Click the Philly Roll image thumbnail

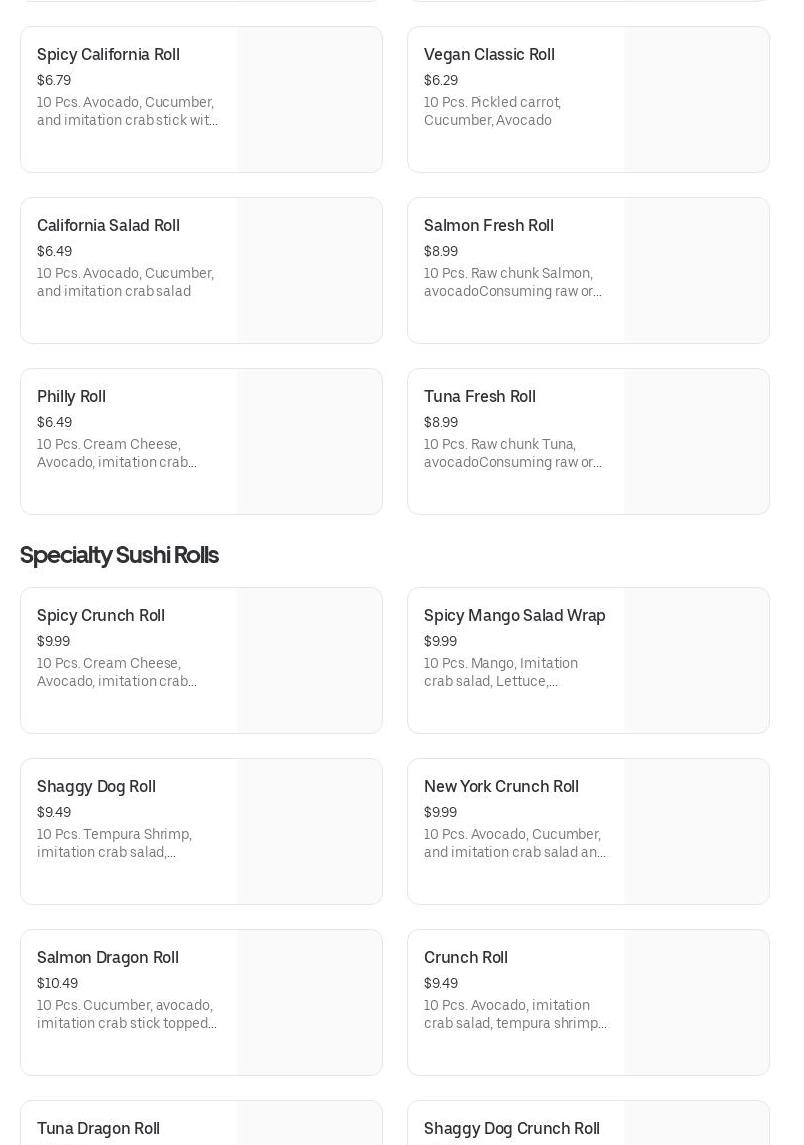point(309,442)
